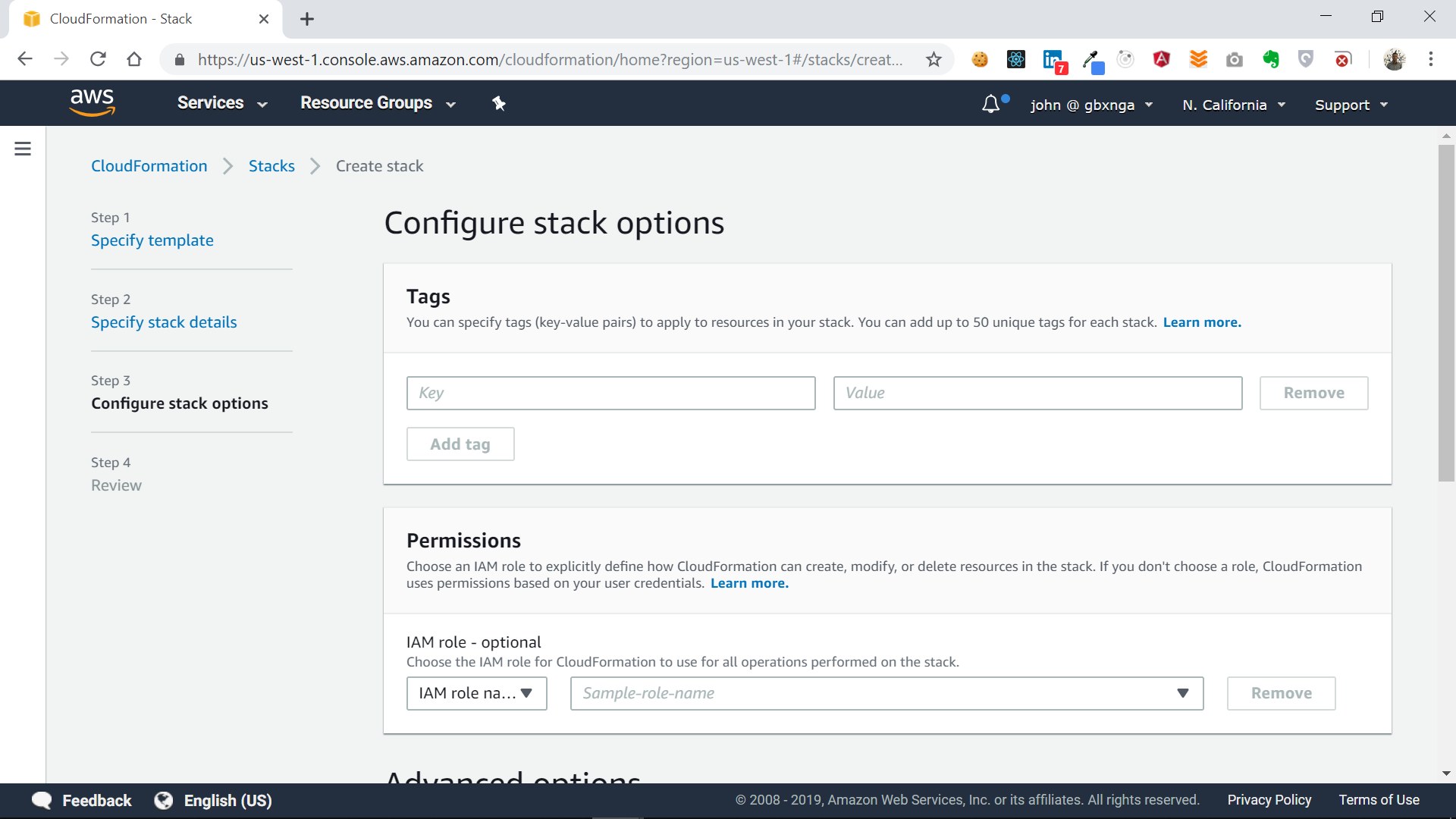Click the orange layered stack extension icon
Viewport: 1456px width, 819px height.
click(1198, 59)
